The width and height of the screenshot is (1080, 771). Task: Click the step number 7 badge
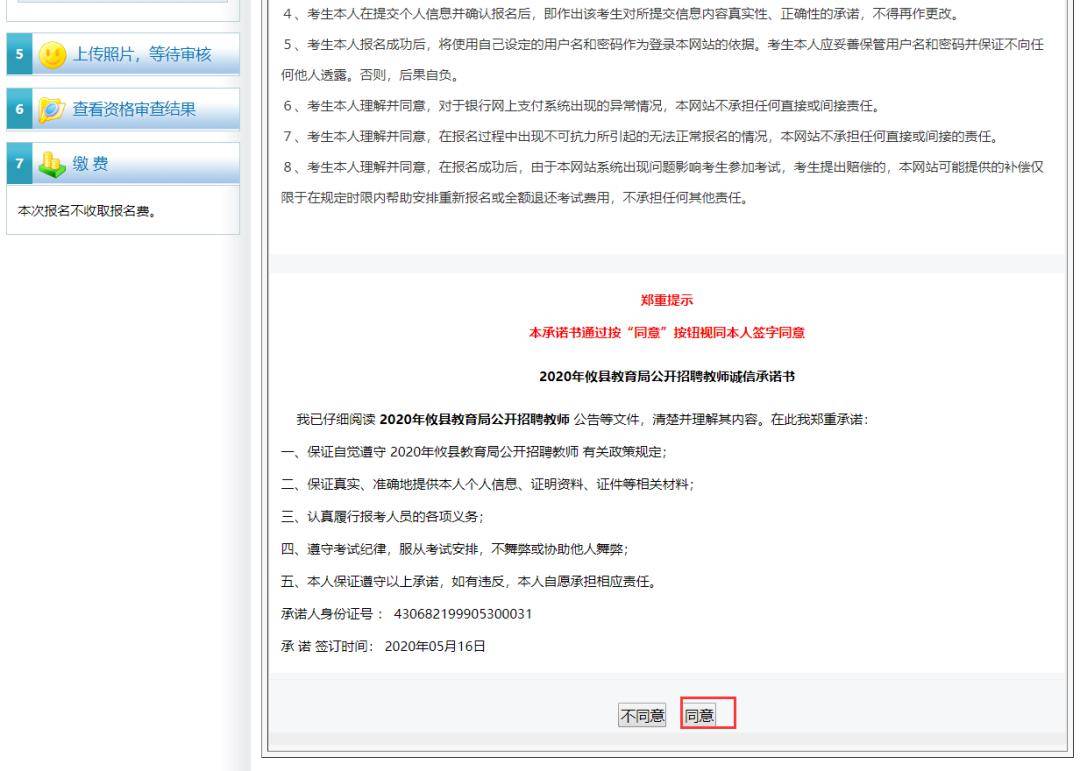[x=19, y=163]
